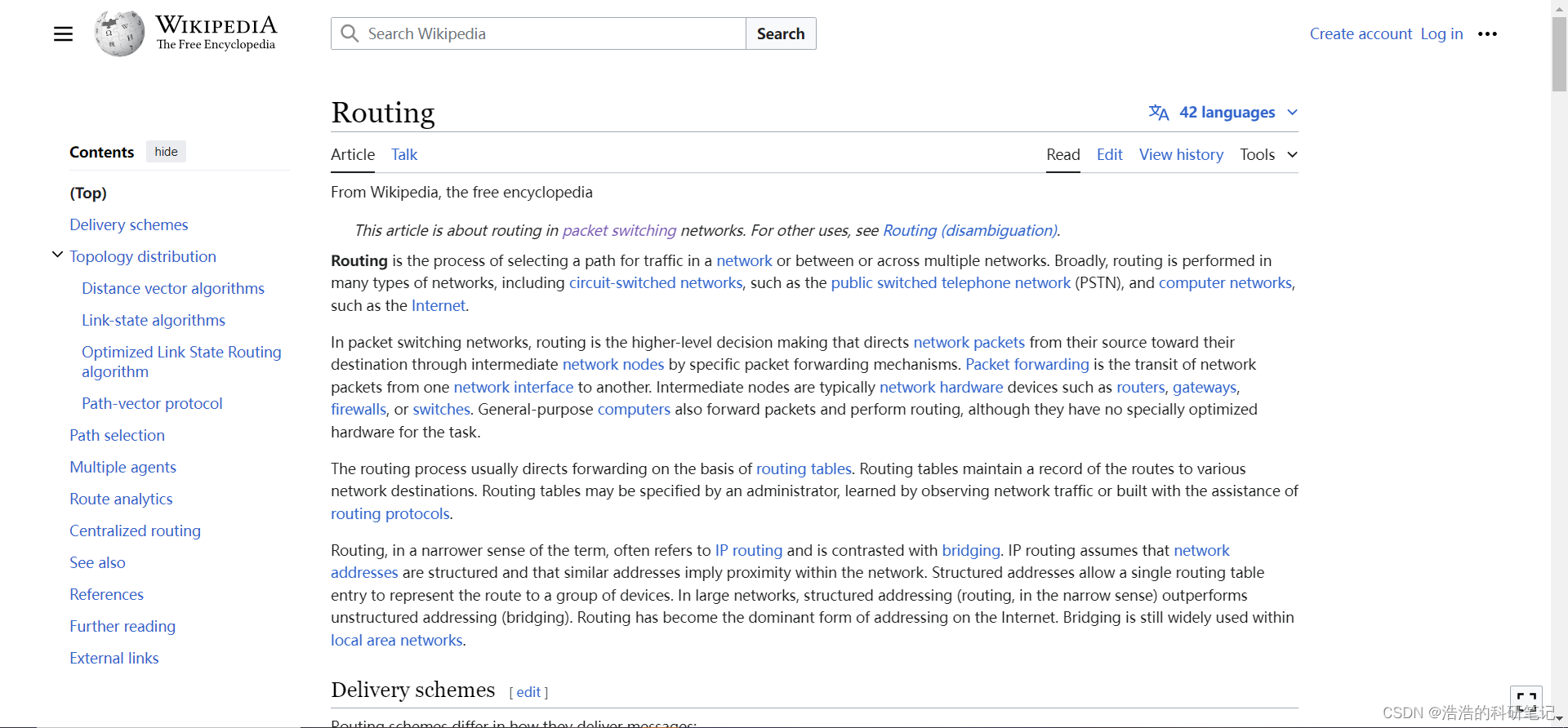The width and height of the screenshot is (1568, 728).
Task: Go to Path-vector protocol section
Action: click(152, 403)
